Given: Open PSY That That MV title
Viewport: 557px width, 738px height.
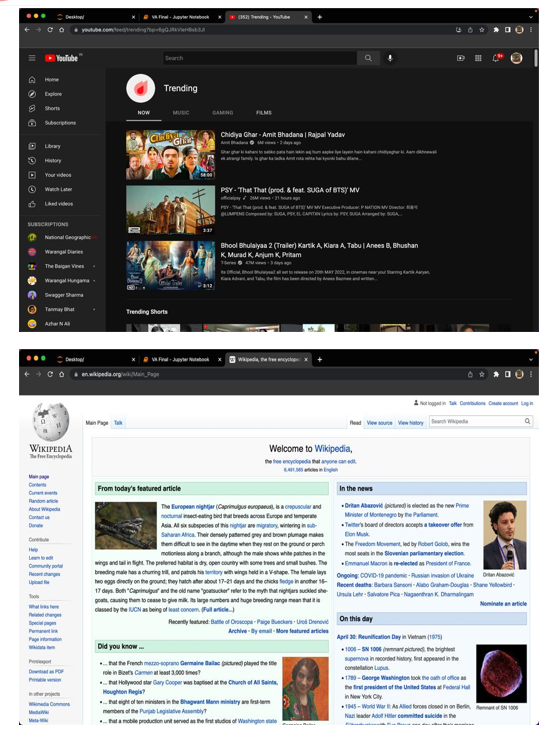Looking at the screenshot, I should point(290,190).
